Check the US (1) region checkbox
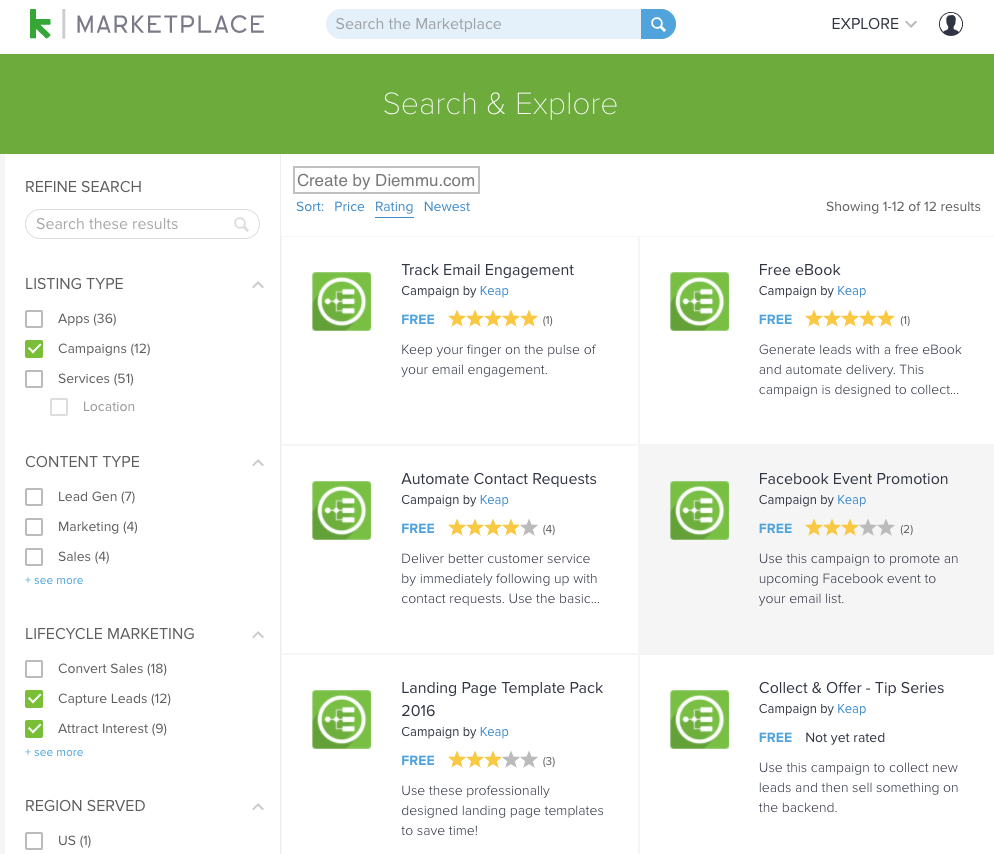Screen dimensions: 994x854 pos(34,841)
